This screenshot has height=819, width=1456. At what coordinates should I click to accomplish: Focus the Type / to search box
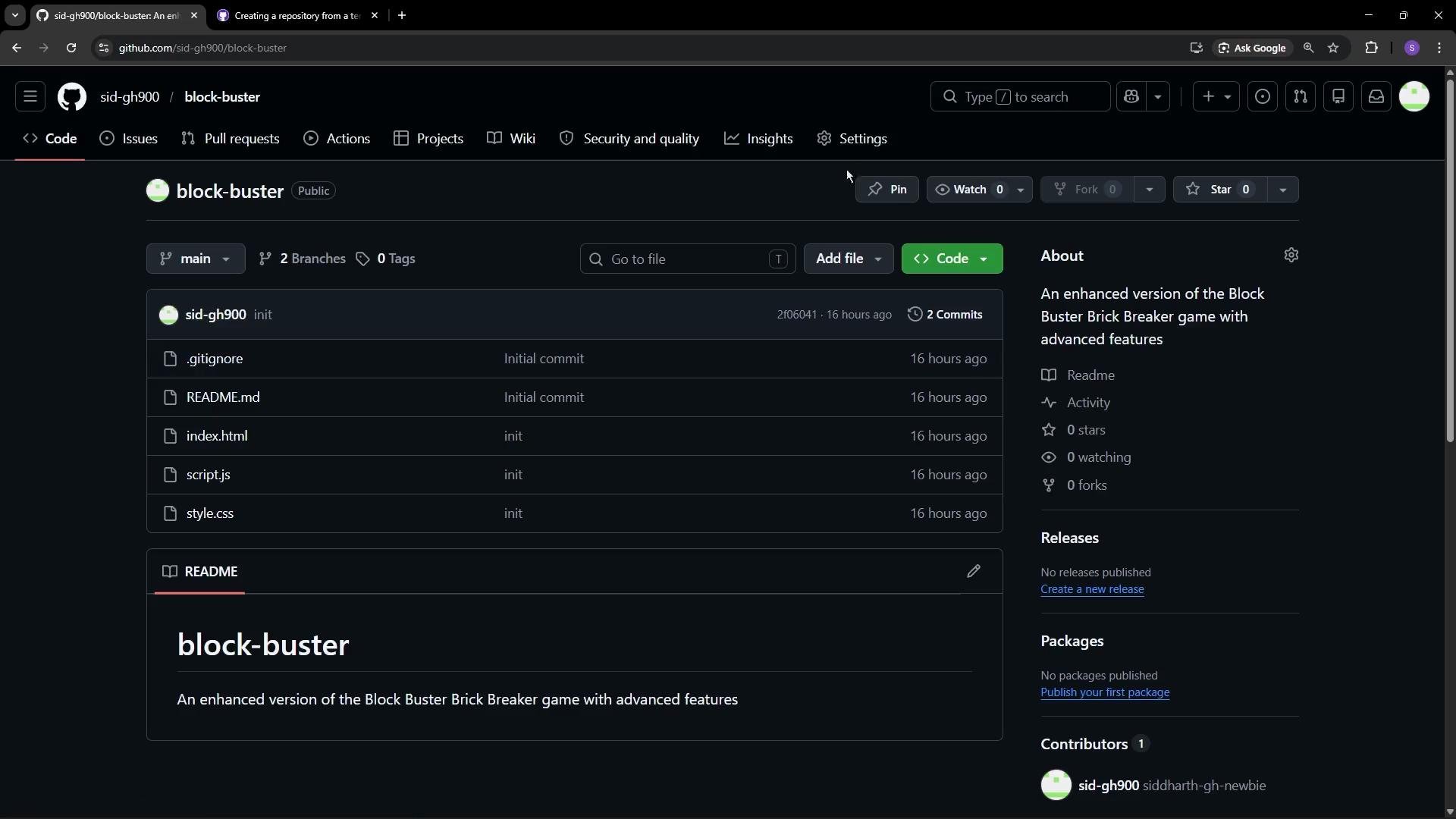[1020, 97]
